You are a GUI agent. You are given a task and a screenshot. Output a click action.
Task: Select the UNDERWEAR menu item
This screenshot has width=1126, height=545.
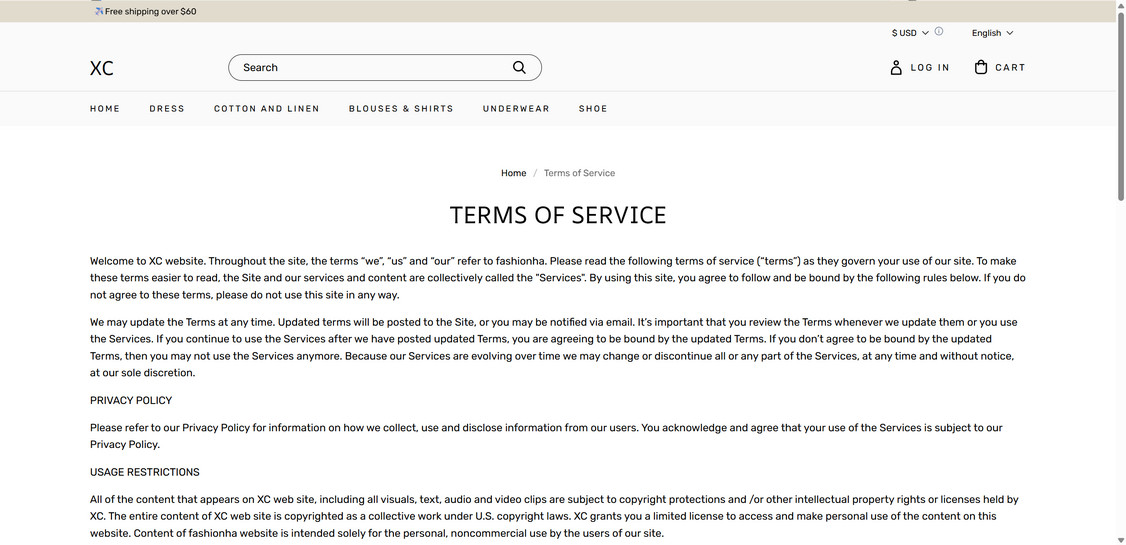516,108
